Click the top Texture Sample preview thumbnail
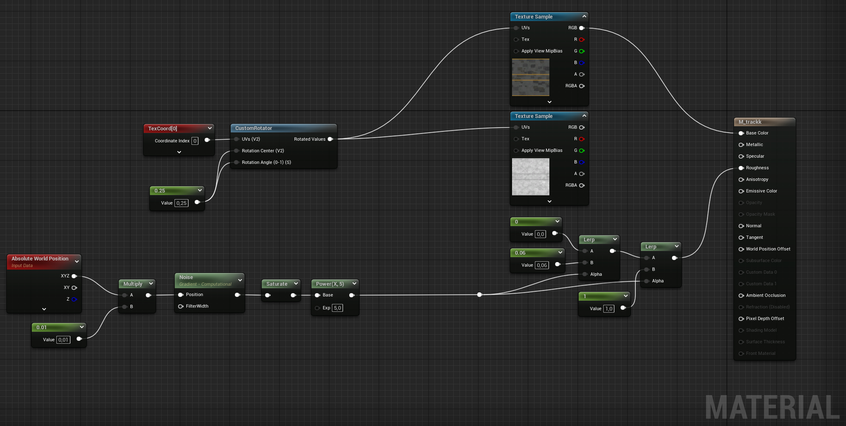The image size is (846, 426). coord(530,77)
